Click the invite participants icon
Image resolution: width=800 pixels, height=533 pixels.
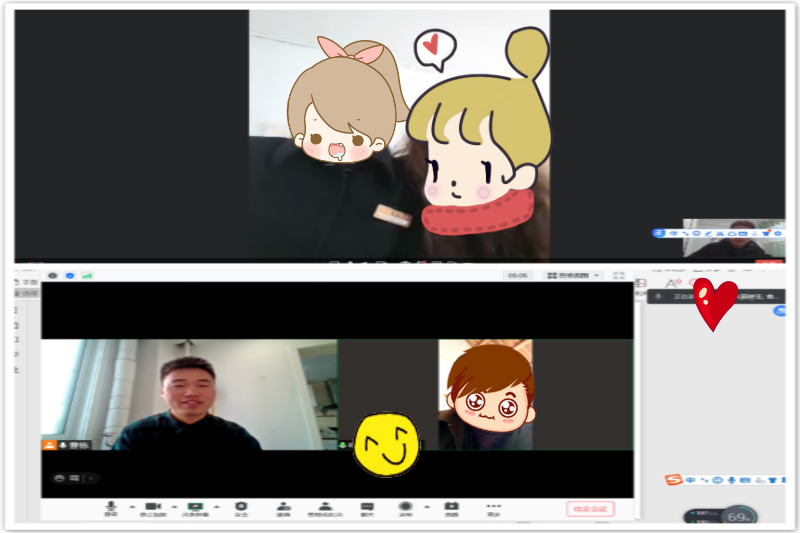284,508
